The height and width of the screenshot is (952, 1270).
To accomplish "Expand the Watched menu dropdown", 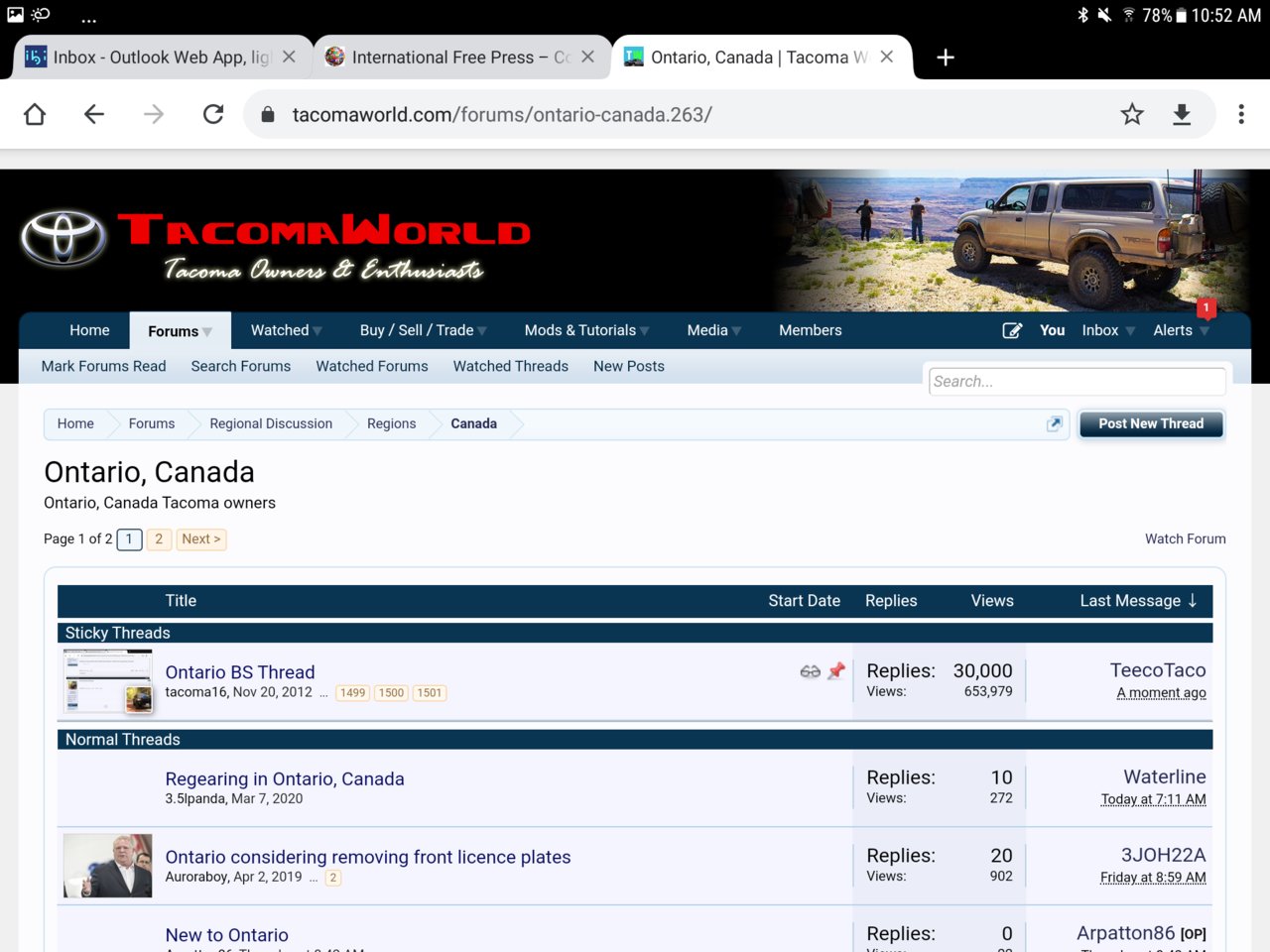I will (317, 330).
